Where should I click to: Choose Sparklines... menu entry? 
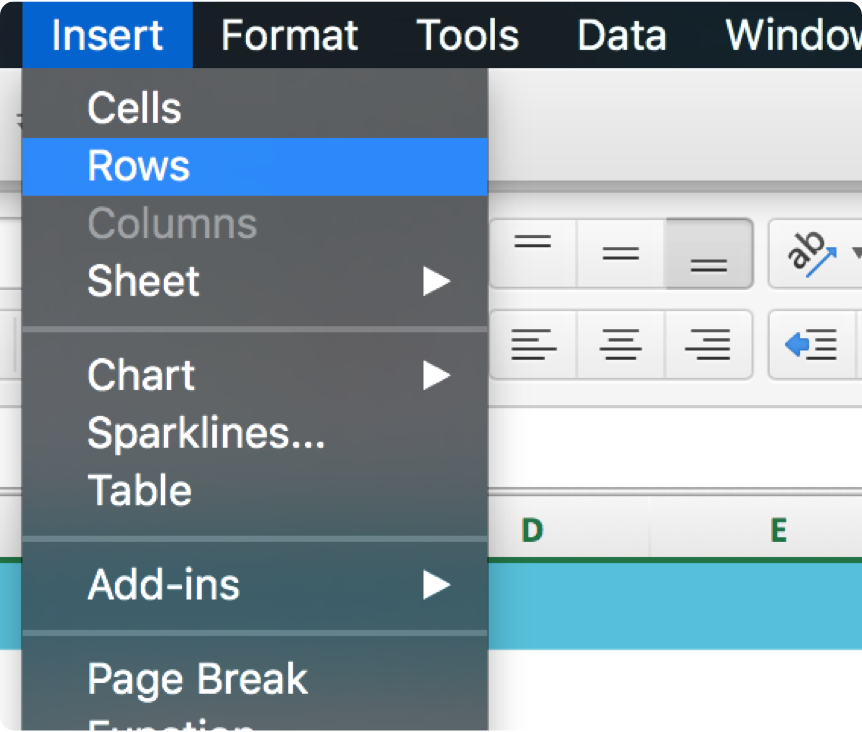pyautogui.click(x=206, y=433)
